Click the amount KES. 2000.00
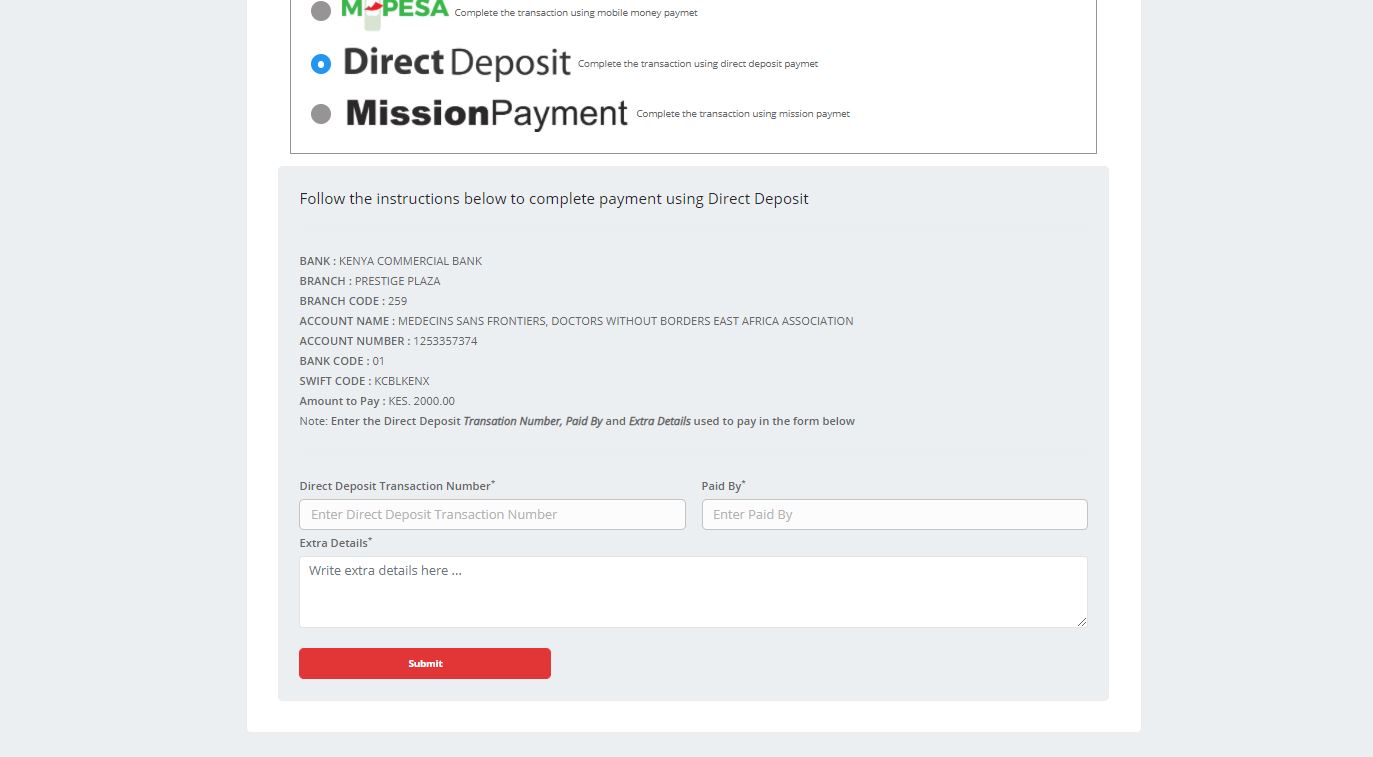This screenshot has height=757, width=1373. 421,401
